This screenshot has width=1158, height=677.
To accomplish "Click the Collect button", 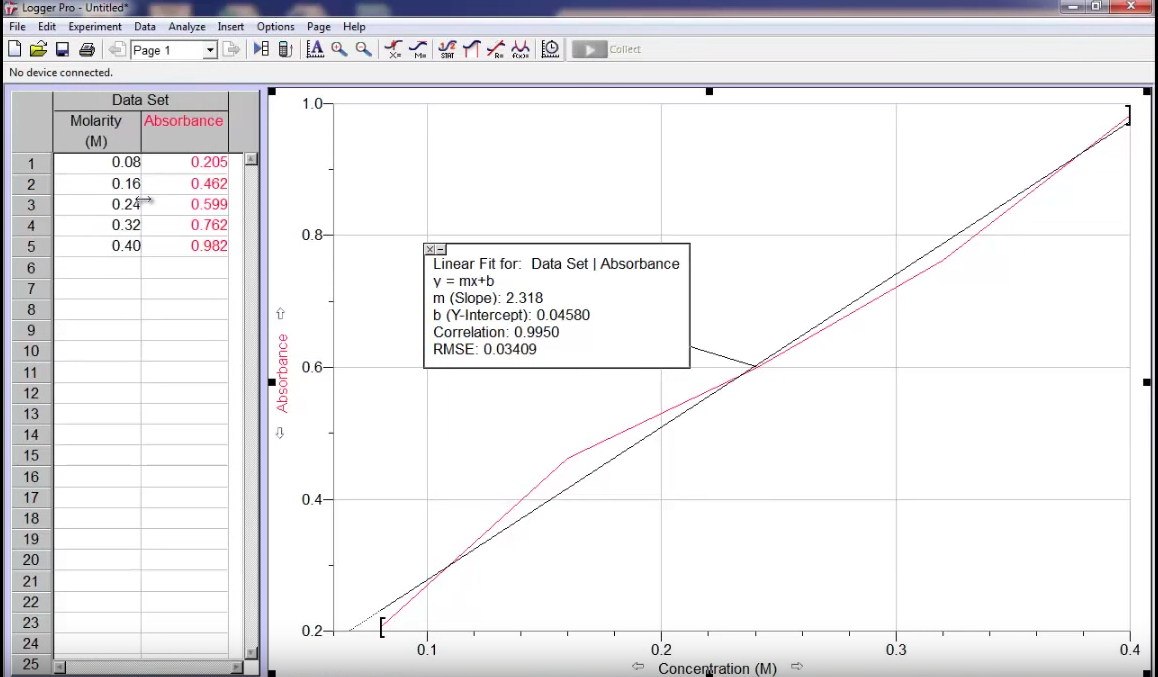I will [x=607, y=49].
